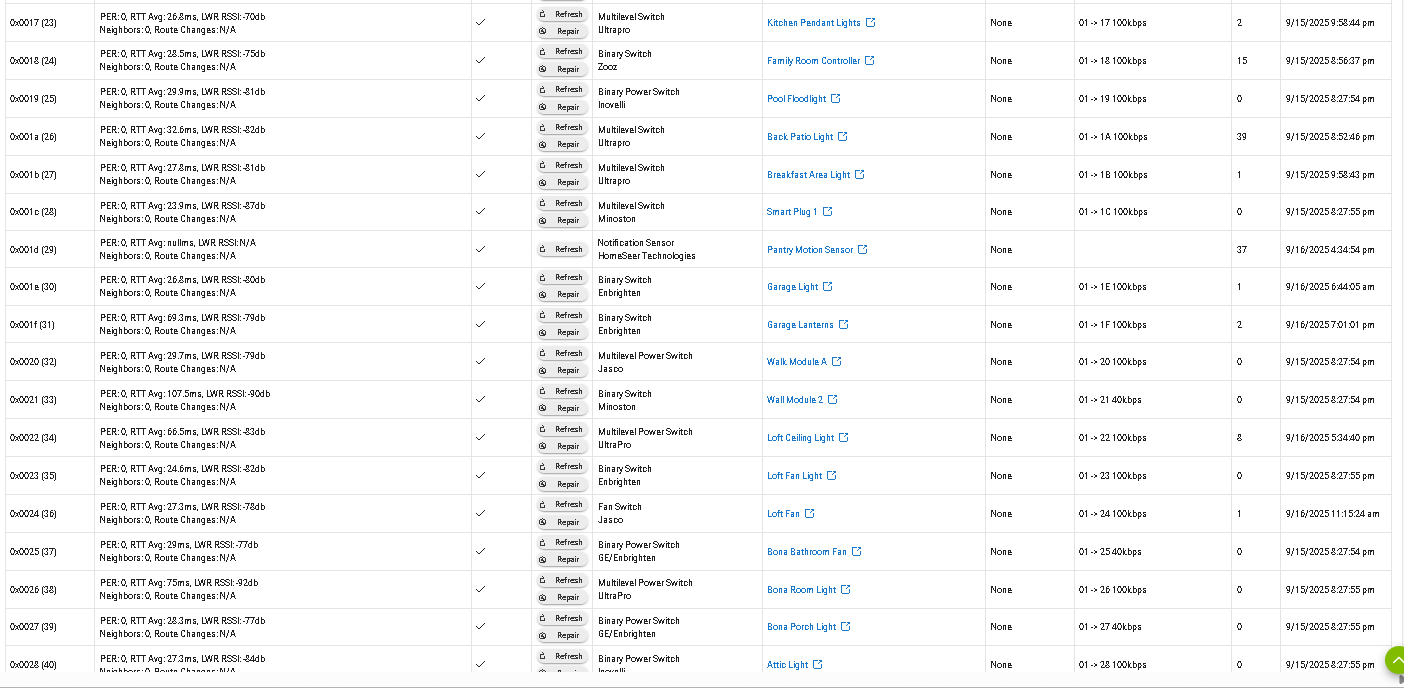Repair the Loft Ceiling Light device

(x=562, y=446)
